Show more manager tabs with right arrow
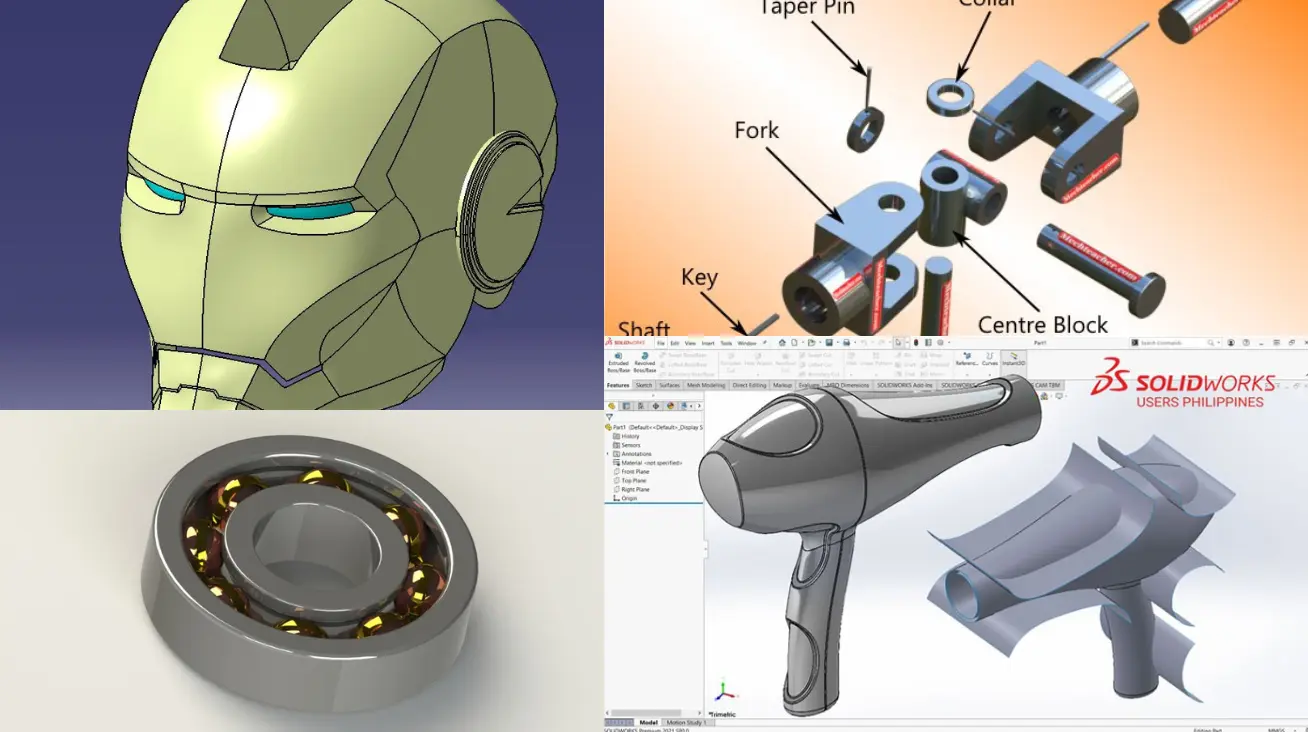 point(697,406)
